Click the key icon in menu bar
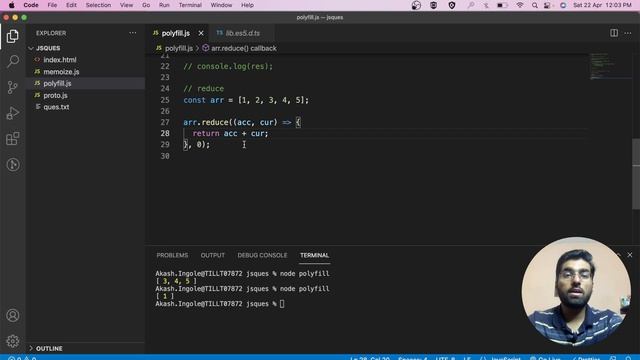640x360 pixels. coord(470,5)
